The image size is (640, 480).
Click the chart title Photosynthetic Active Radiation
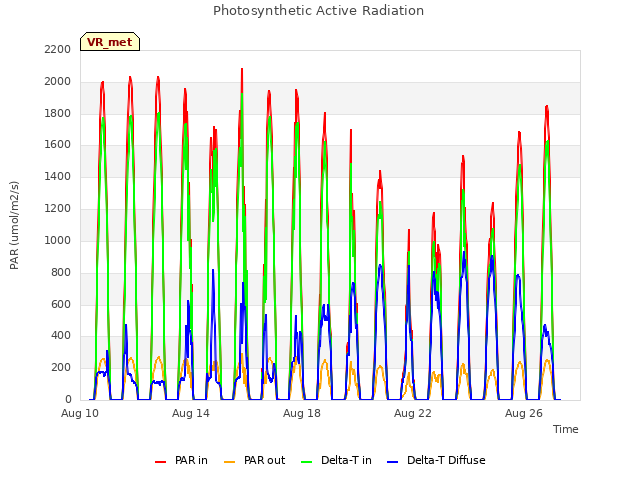click(x=318, y=11)
